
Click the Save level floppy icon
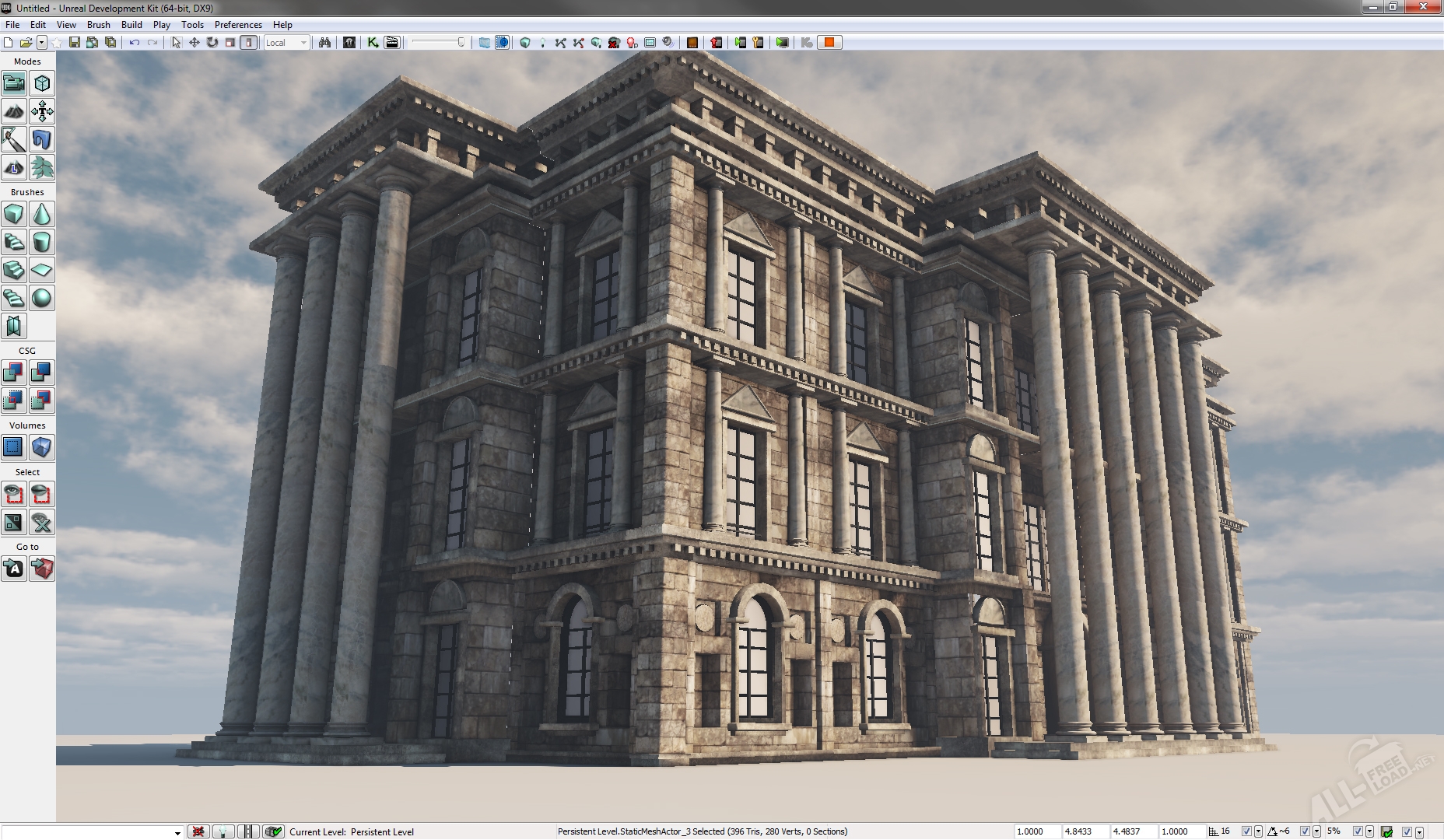click(x=75, y=43)
